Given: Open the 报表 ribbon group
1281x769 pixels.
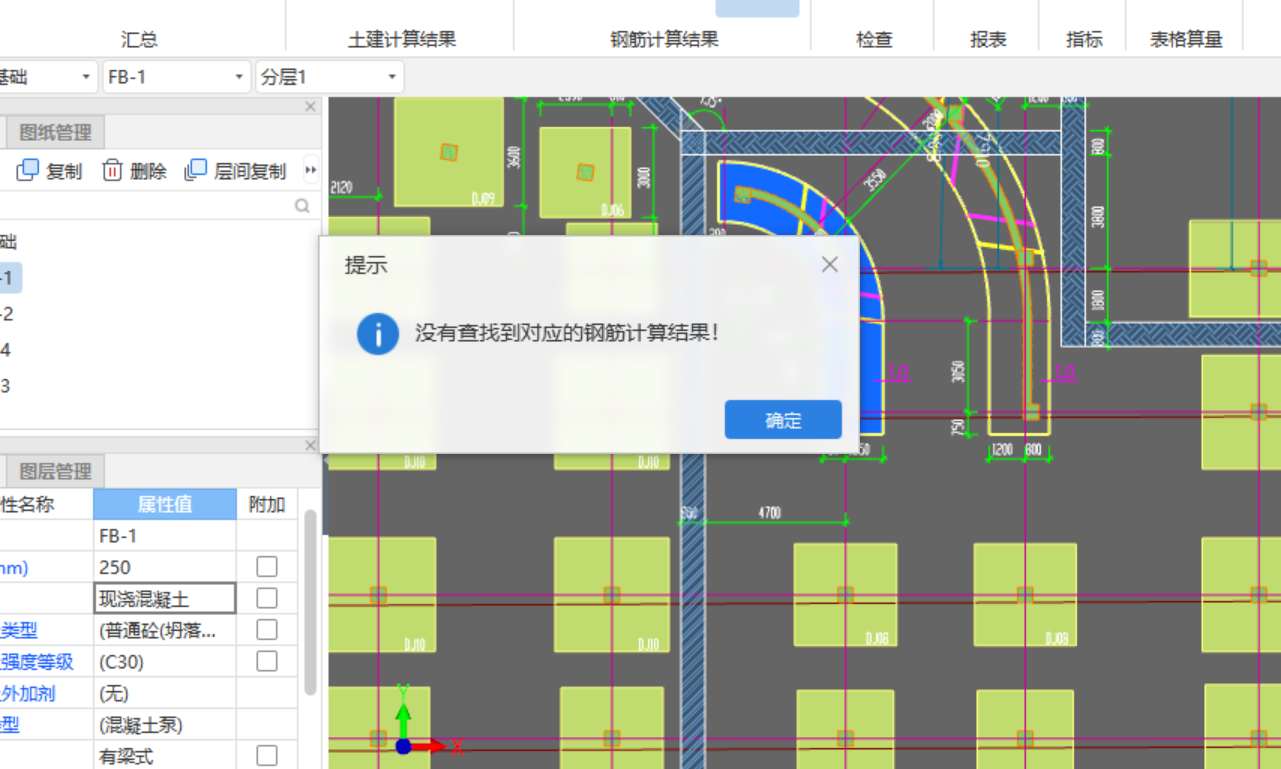Looking at the screenshot, I should [x=988, y=40].
